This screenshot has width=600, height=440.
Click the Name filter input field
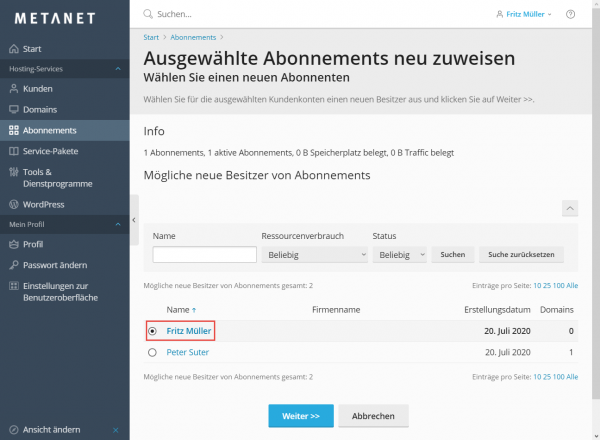point(204,255)
